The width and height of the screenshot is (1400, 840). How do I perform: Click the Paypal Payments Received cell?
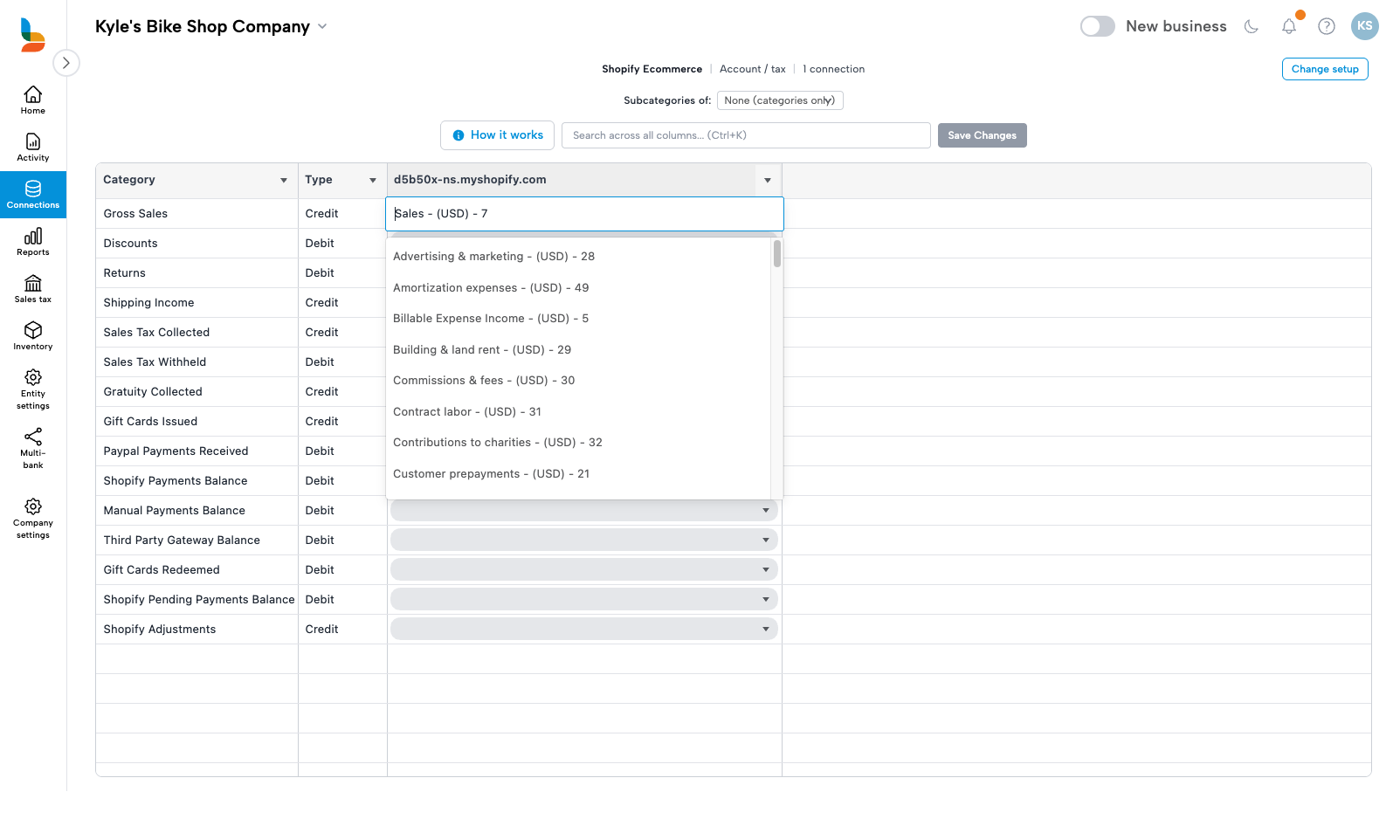[197, 451]
